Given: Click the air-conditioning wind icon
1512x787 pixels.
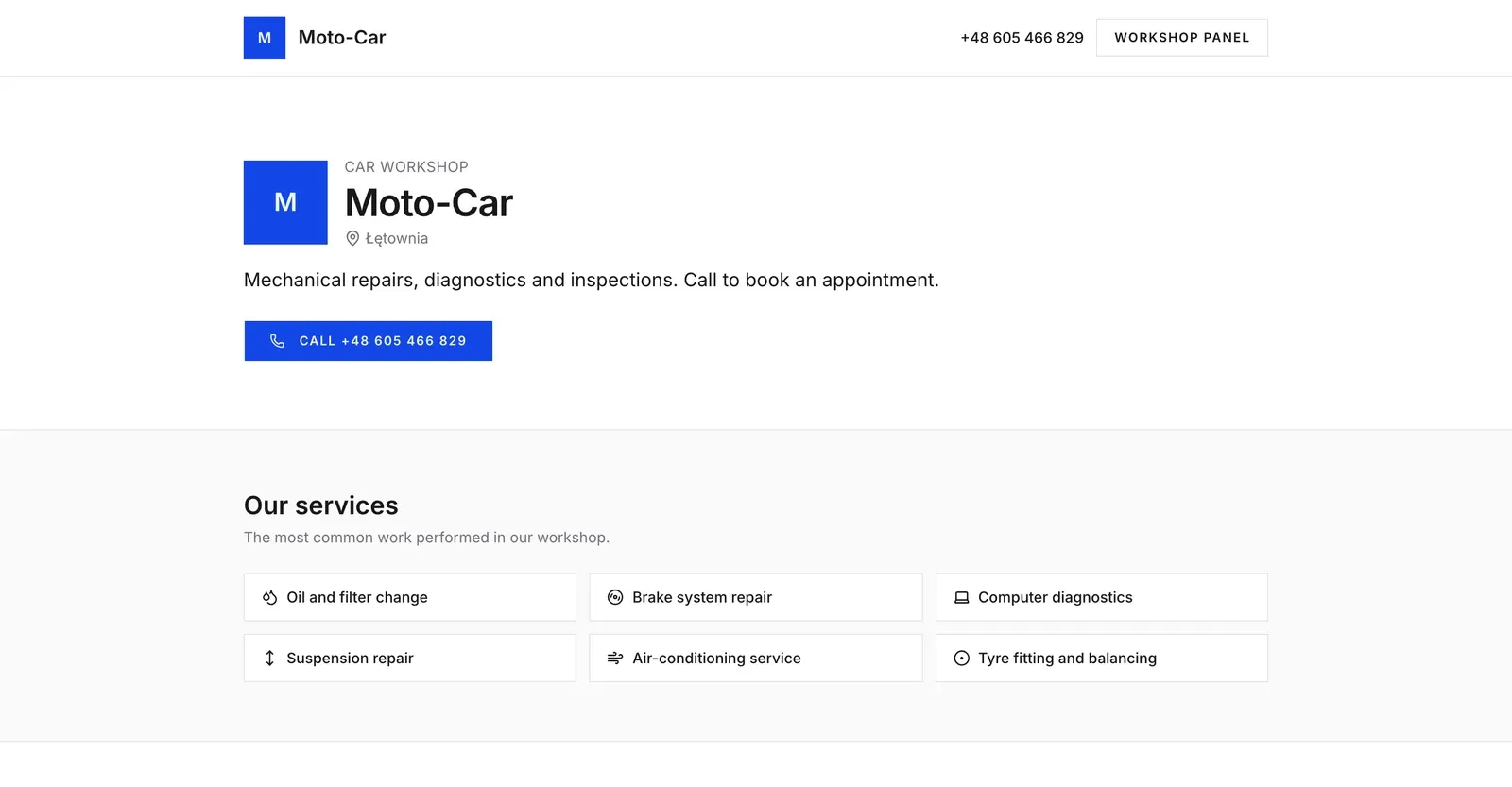Looking at the screenshot, I should click(x=615, y=659).
